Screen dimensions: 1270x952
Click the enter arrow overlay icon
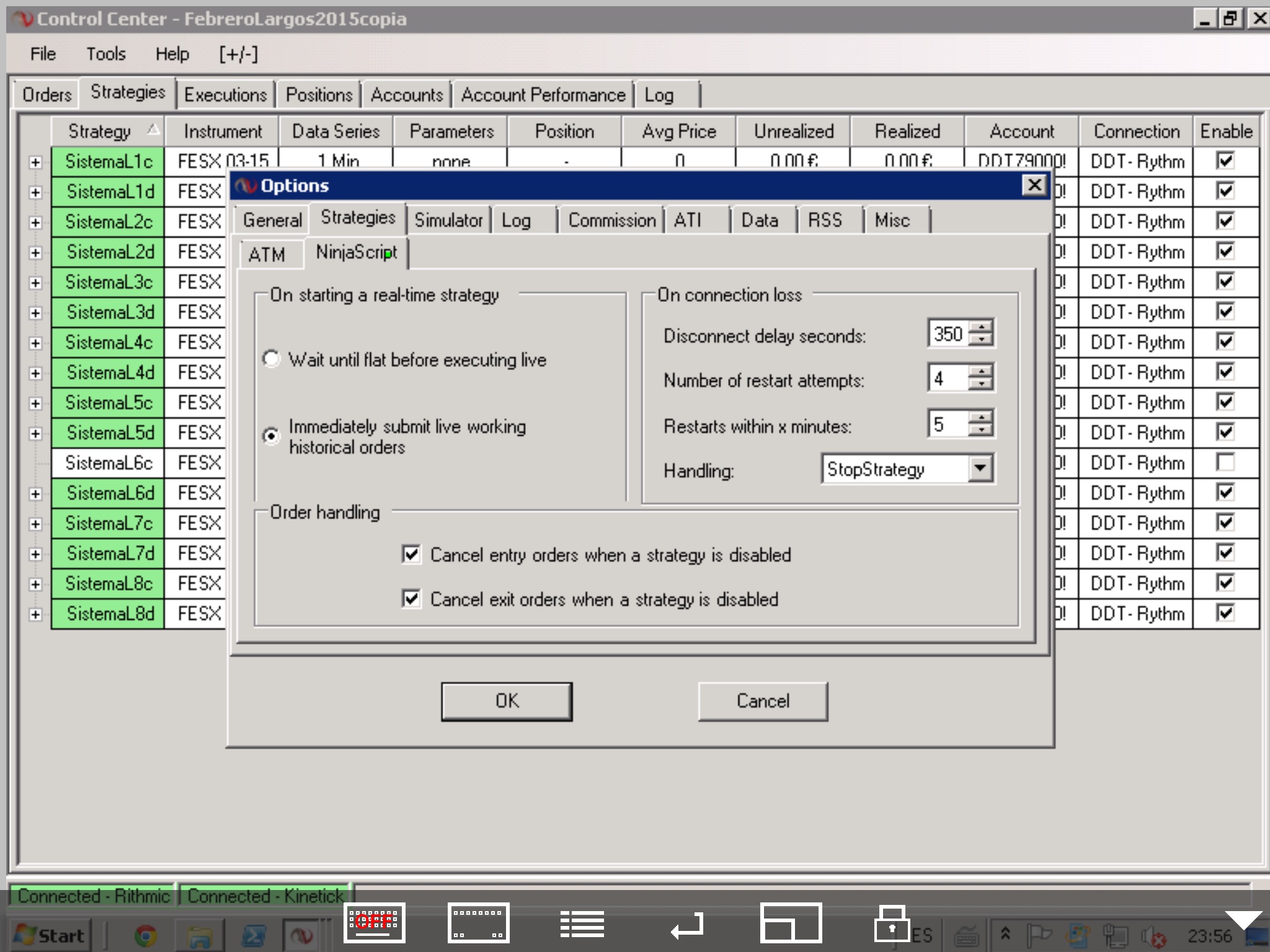pyautogui.click(x=687, y=926)
